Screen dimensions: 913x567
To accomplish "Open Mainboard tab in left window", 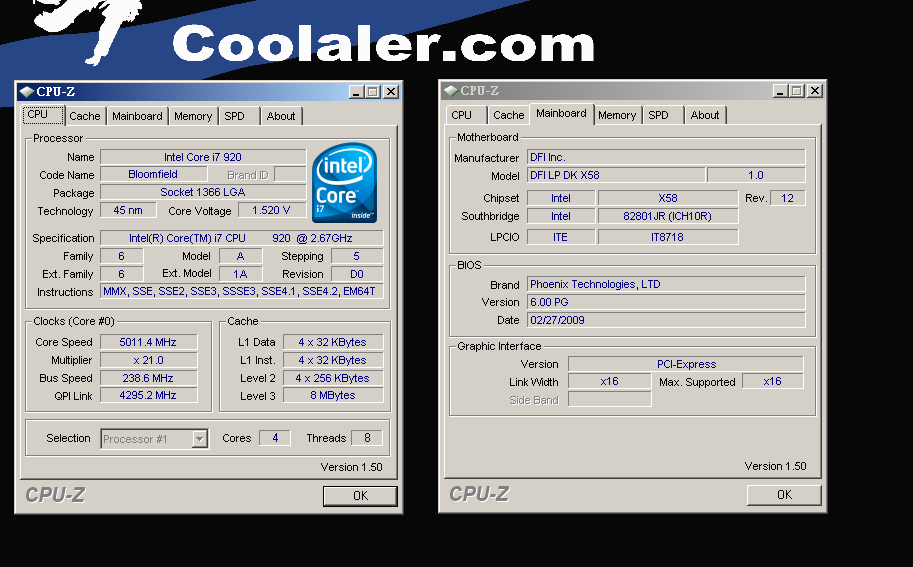I will tap(137, 116).
